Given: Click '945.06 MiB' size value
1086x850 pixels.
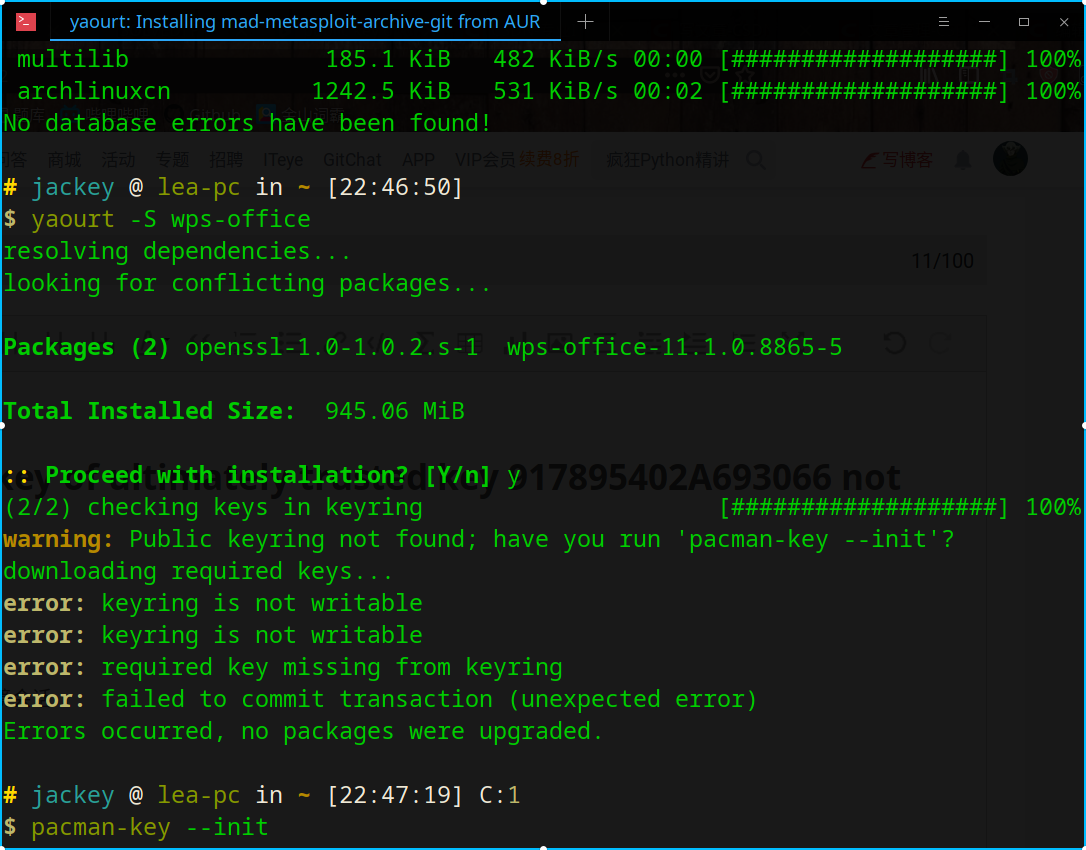Looking at the screenshot, I should pos(395,411).
